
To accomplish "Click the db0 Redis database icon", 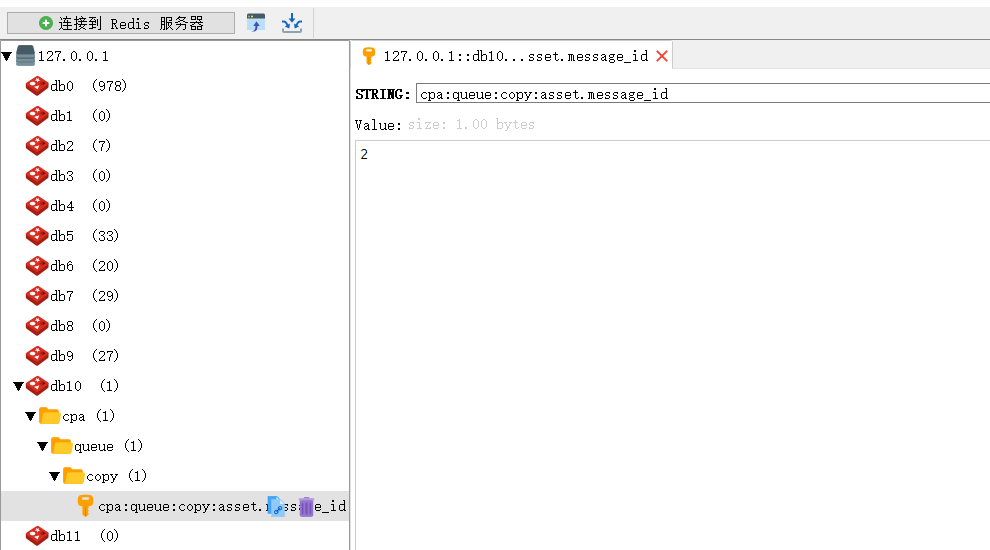I will 37,86.
